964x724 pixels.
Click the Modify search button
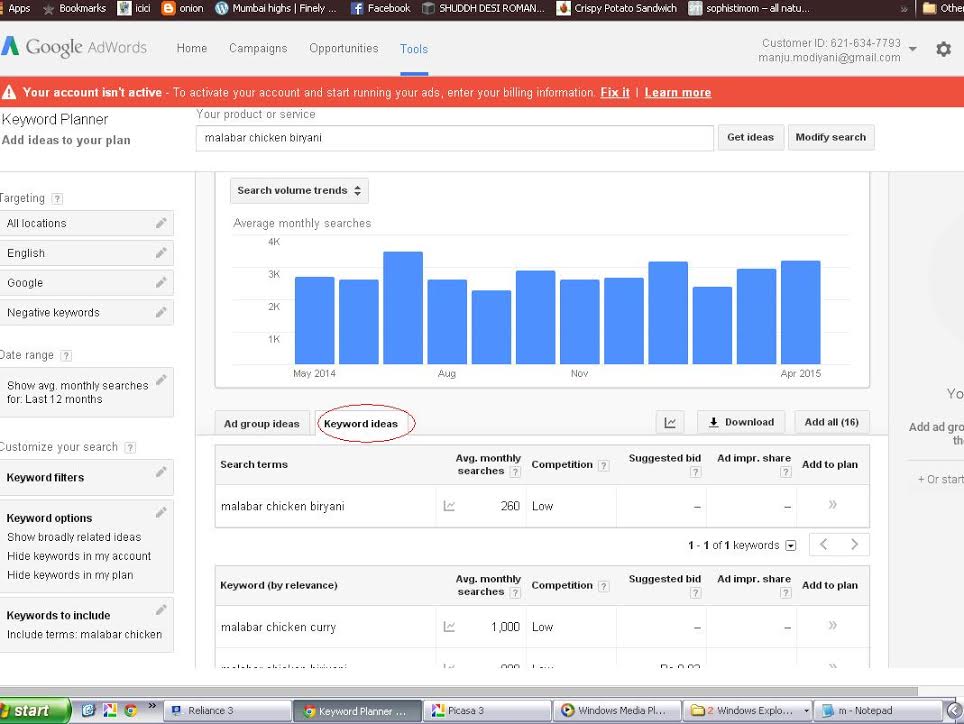pos(831,137)
